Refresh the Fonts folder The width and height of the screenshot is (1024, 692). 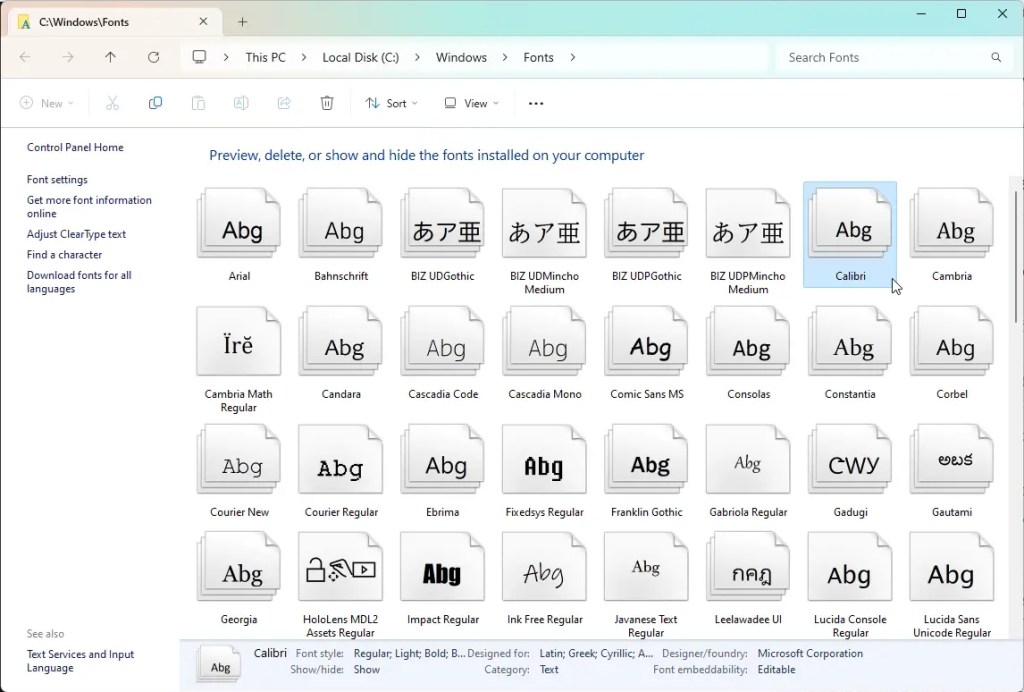(x=153, y=57)
